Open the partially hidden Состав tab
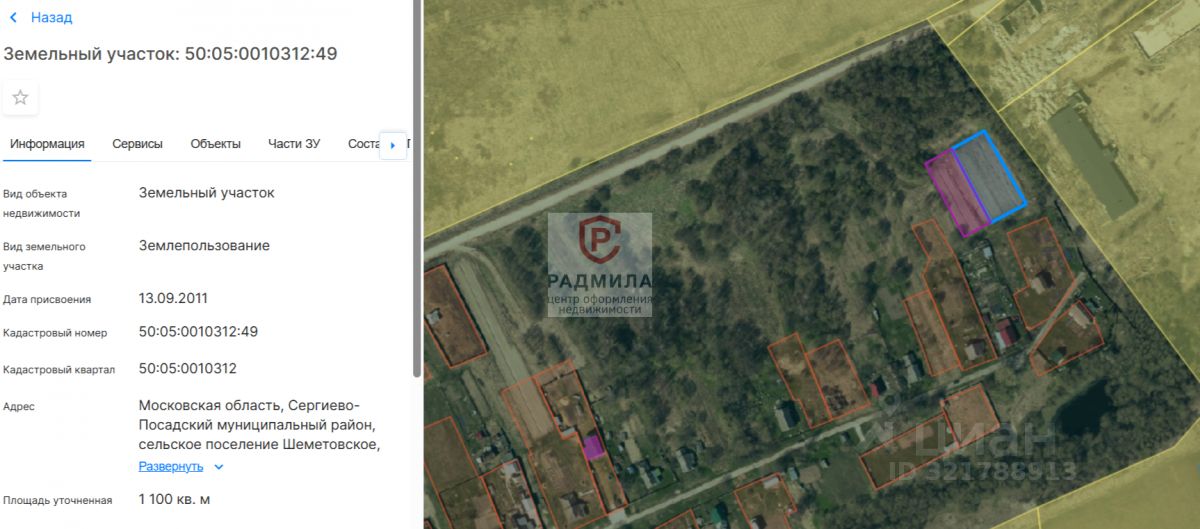 [x=363, y=144]
